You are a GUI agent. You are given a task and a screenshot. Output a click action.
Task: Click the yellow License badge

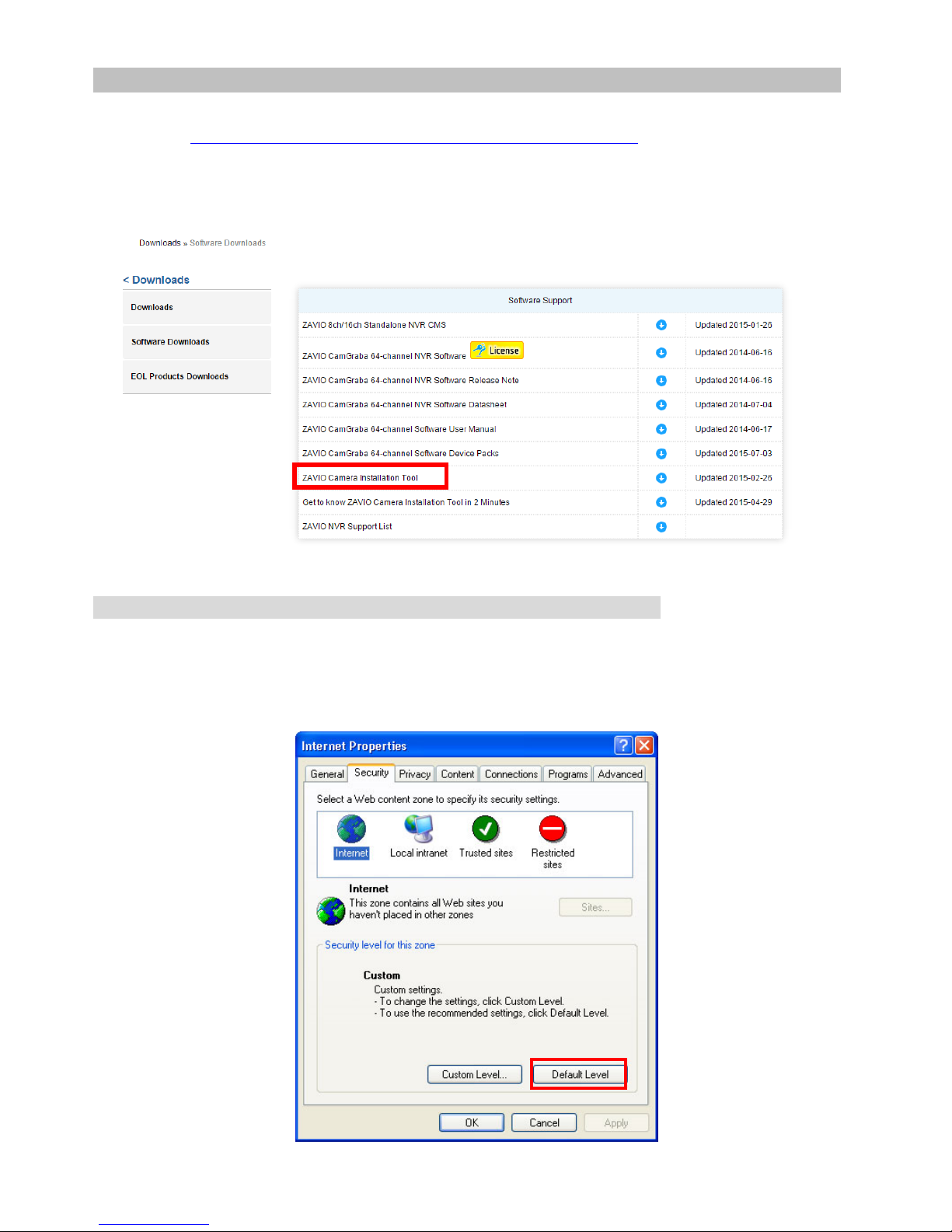497,351
